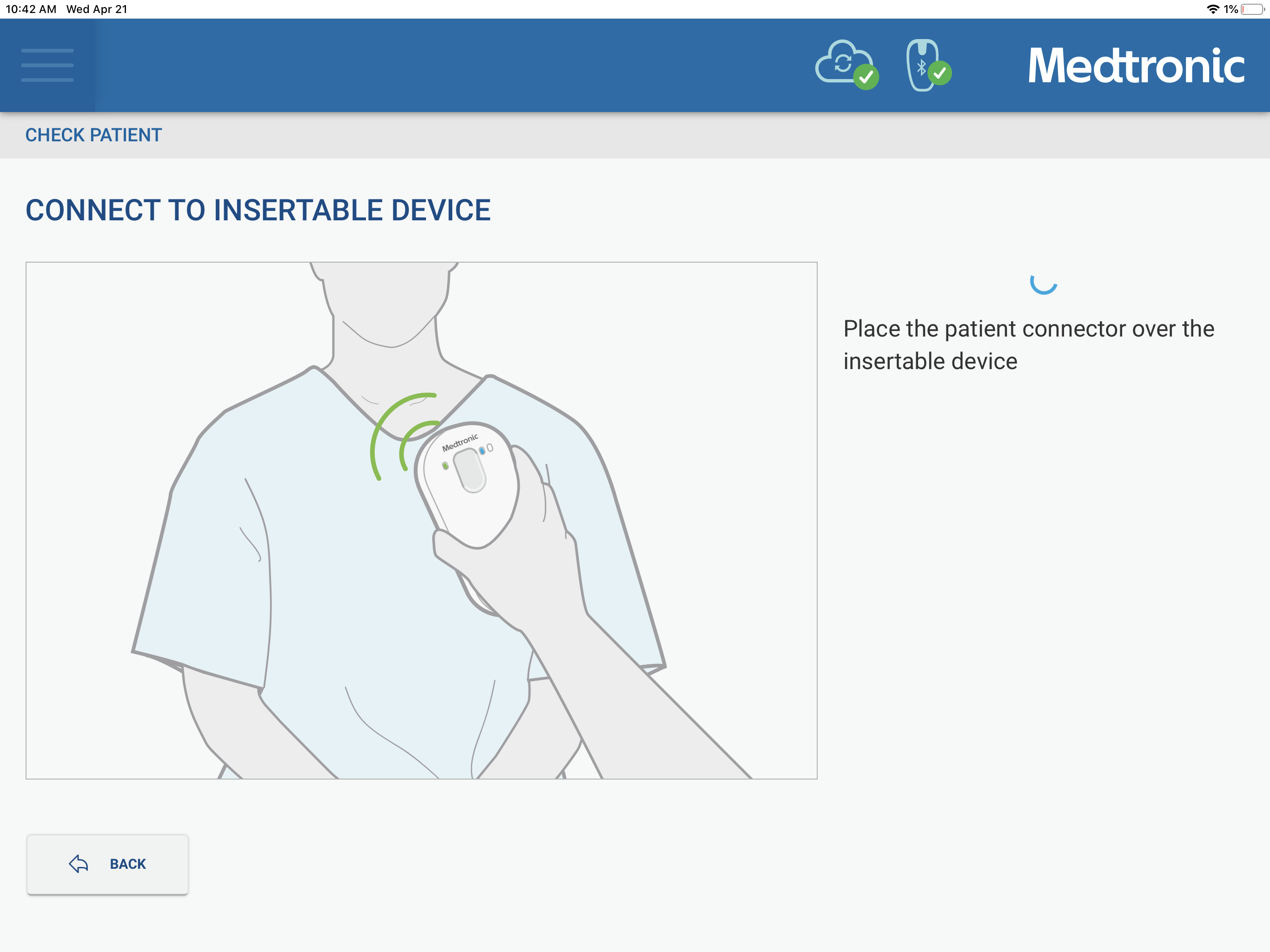The width and height of the screenshot is (1270, 952).
Task: Click the green checkmark on cloud icon
Action: click(x=866, y=77)
